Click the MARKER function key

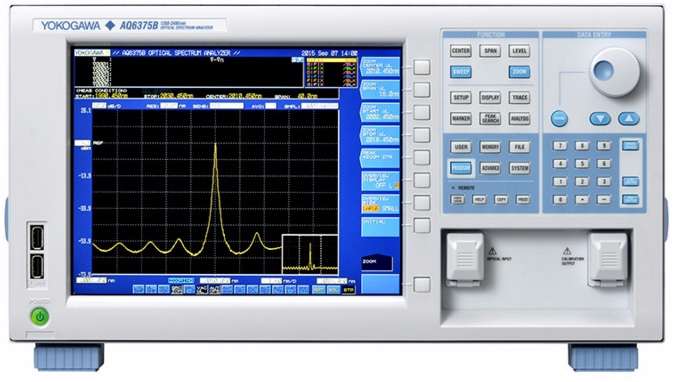pos(461,119)
